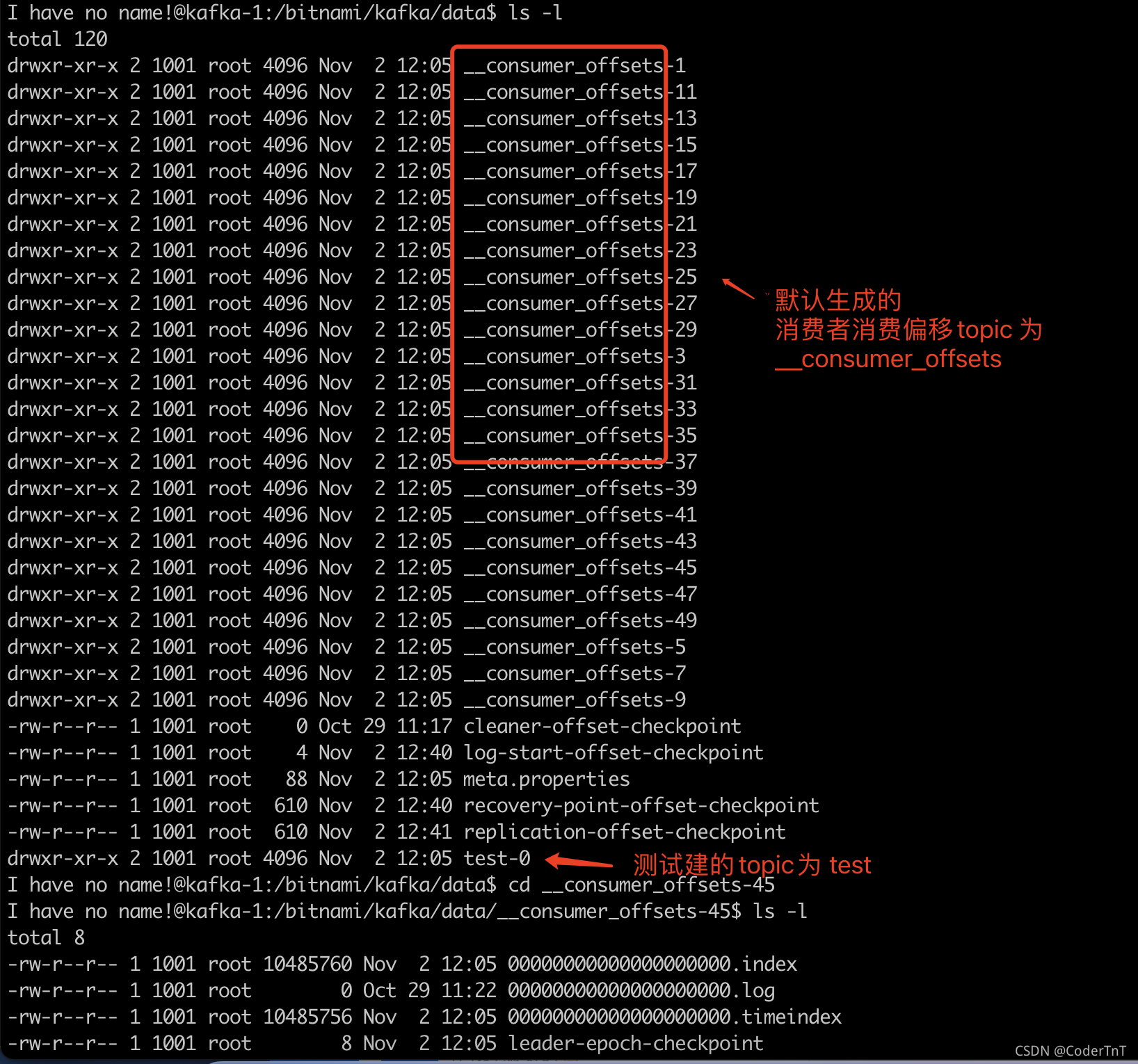Click the __consumer_offsets-25 directory name
The image size is (1138, 1064).
pos(580,277)
